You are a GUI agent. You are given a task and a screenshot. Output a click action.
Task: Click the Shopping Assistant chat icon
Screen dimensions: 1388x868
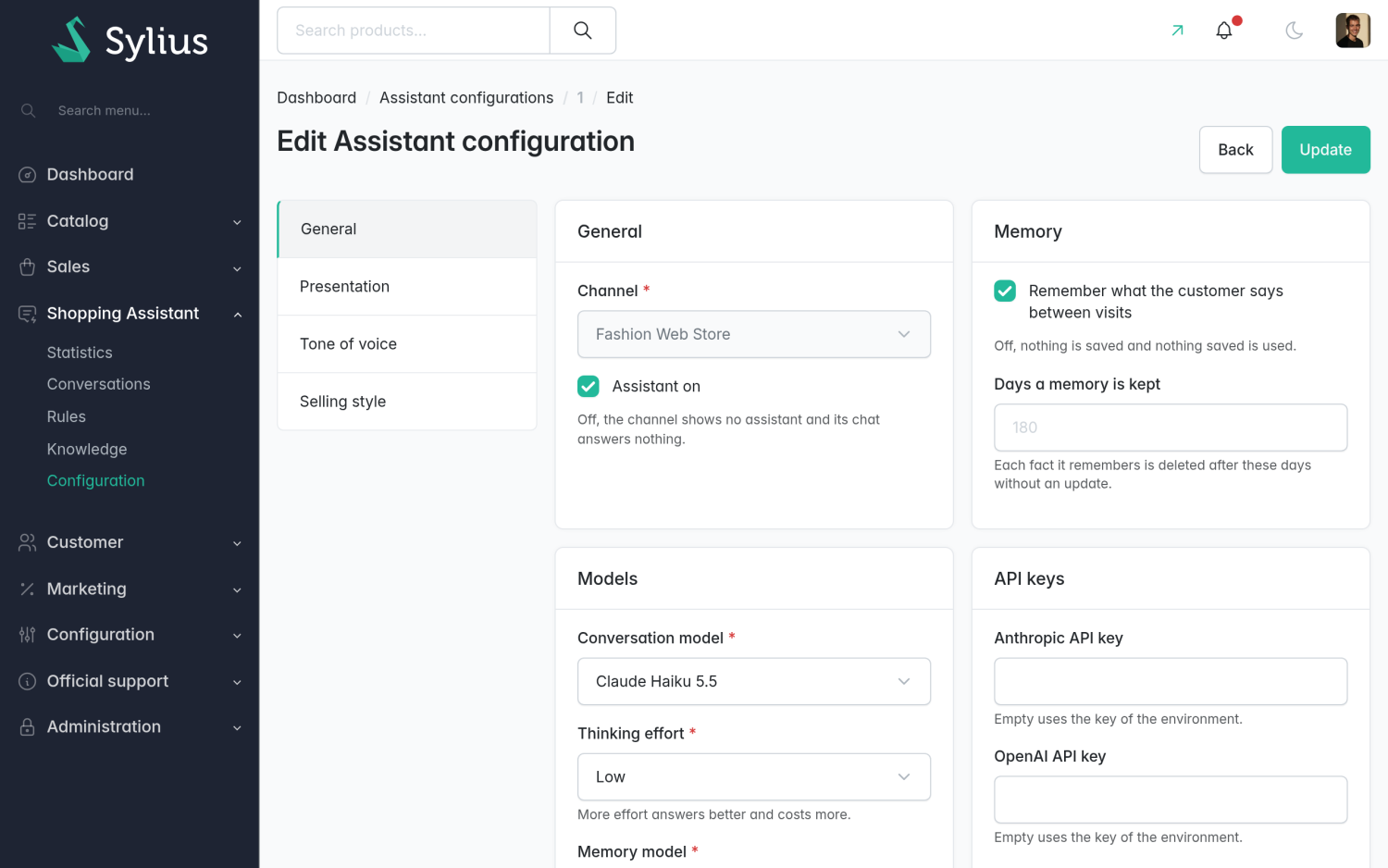pos(28,314)
